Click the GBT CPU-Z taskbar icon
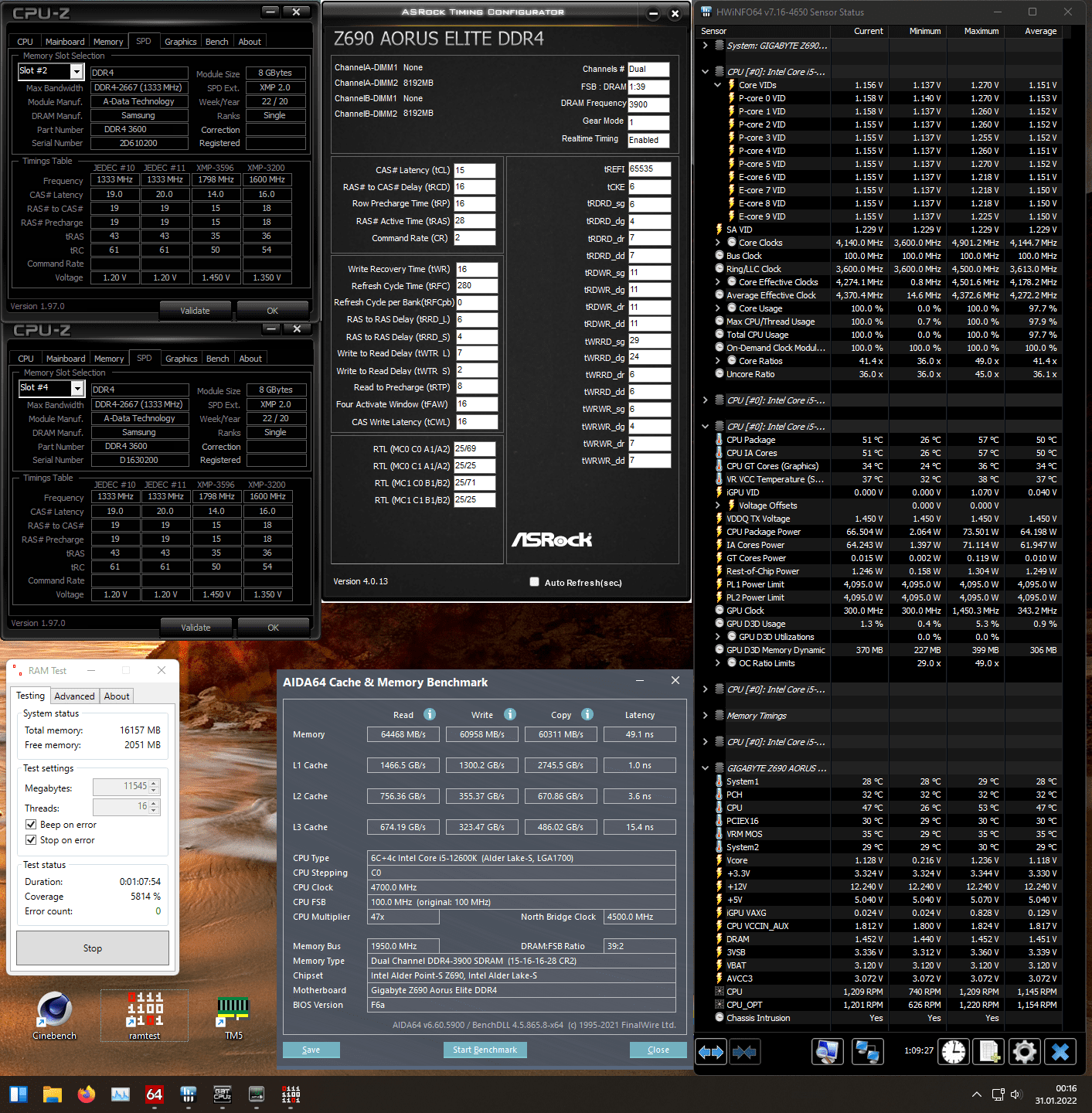Viewport: 1092px width, 1113px height. tap(222, 1094)
